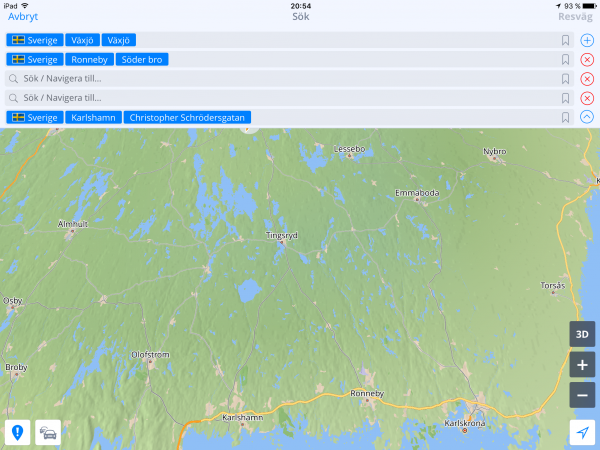Open the points of interest alert pin

point(17,432)
